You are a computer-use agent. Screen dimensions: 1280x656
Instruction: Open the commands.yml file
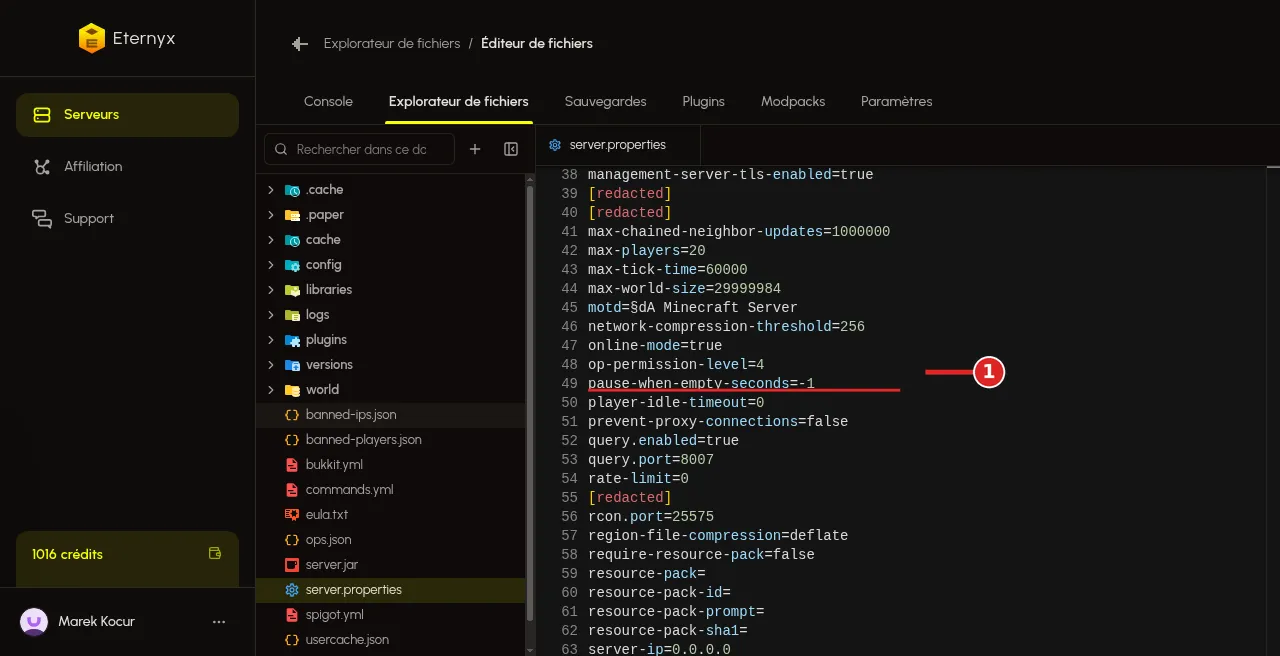tap(391, 490)
